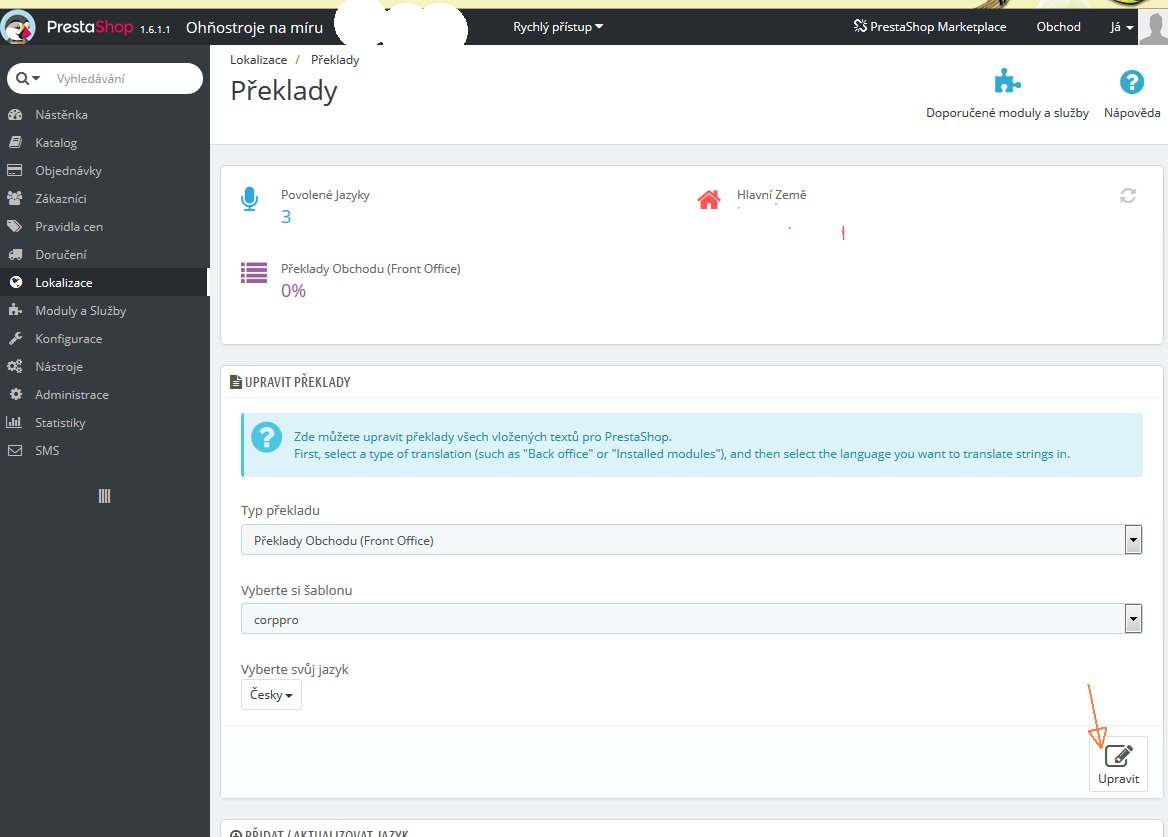Open the Česky language selector
This screenshot has width=1168, height=837.
(271, 695)
